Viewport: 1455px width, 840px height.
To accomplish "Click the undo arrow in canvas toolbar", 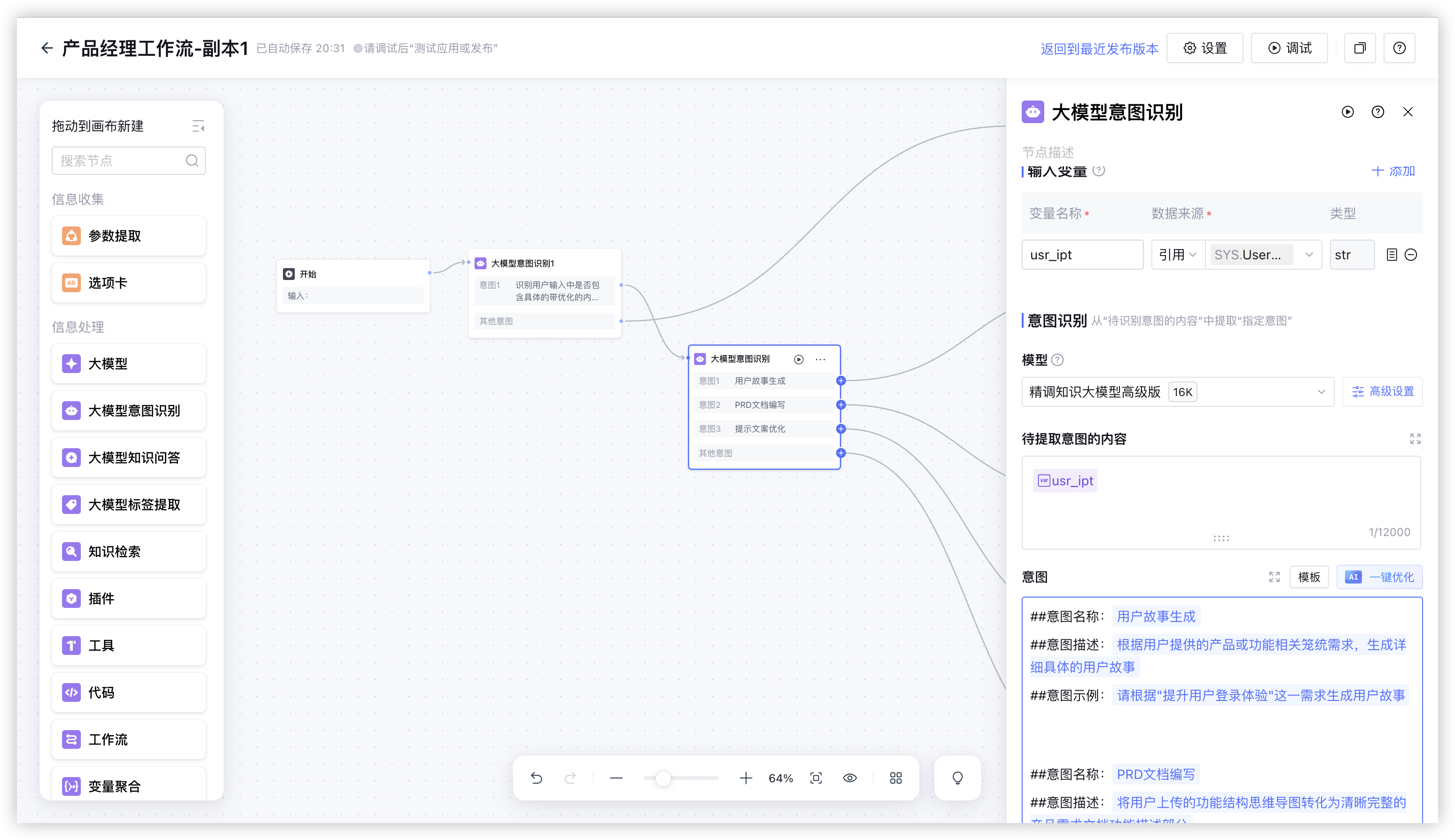I will tap(536, 778).
